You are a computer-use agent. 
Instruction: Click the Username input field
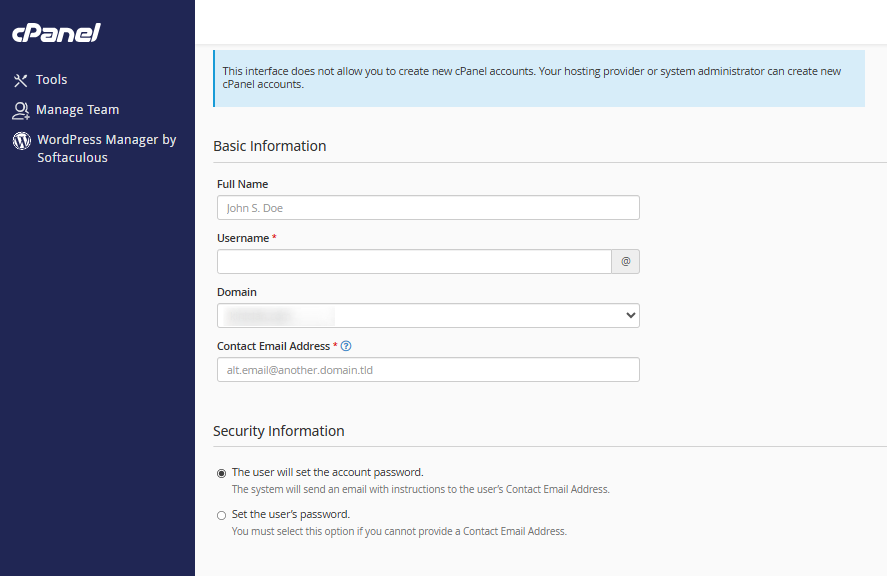pos(414,261)
